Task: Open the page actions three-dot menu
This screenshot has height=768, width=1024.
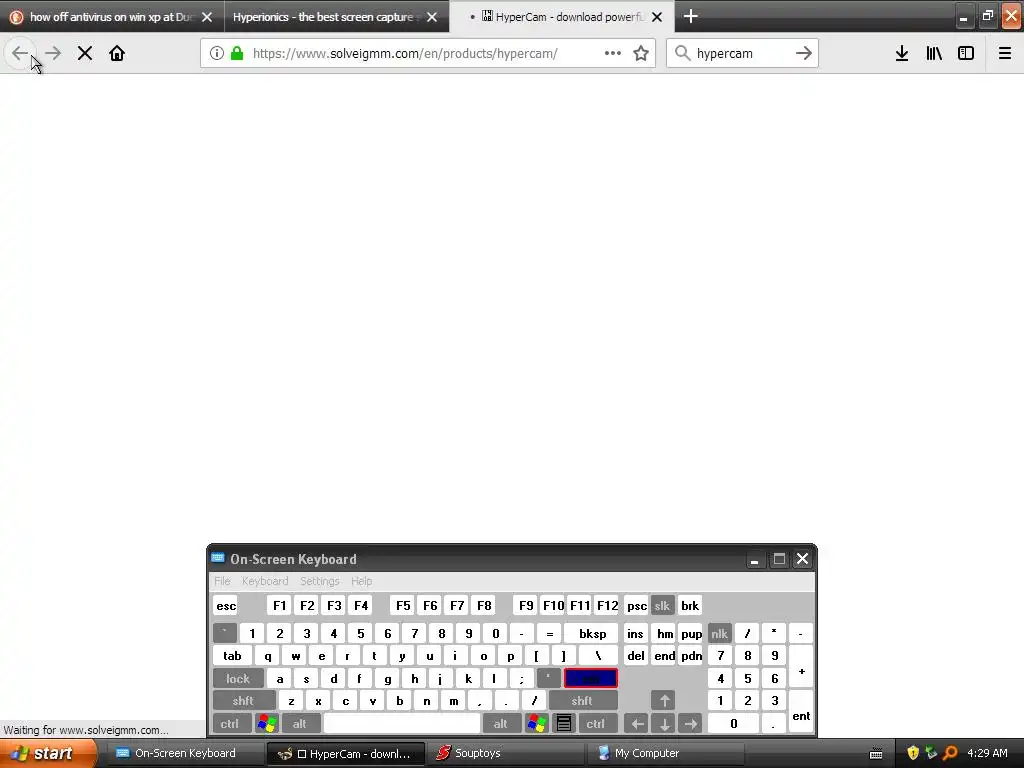Action: tap(613, 54)
